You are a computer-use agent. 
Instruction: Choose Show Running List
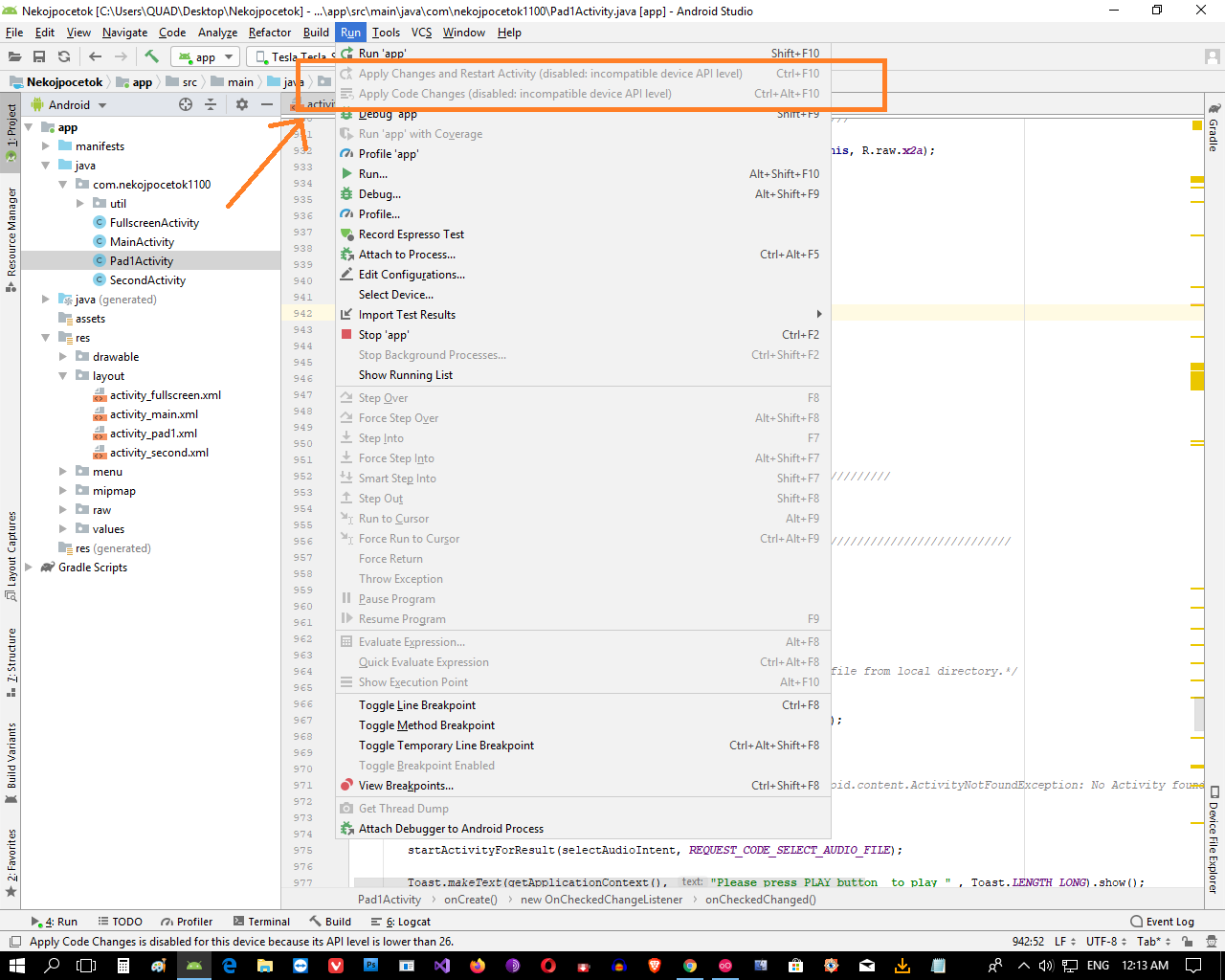click(583, 375)
